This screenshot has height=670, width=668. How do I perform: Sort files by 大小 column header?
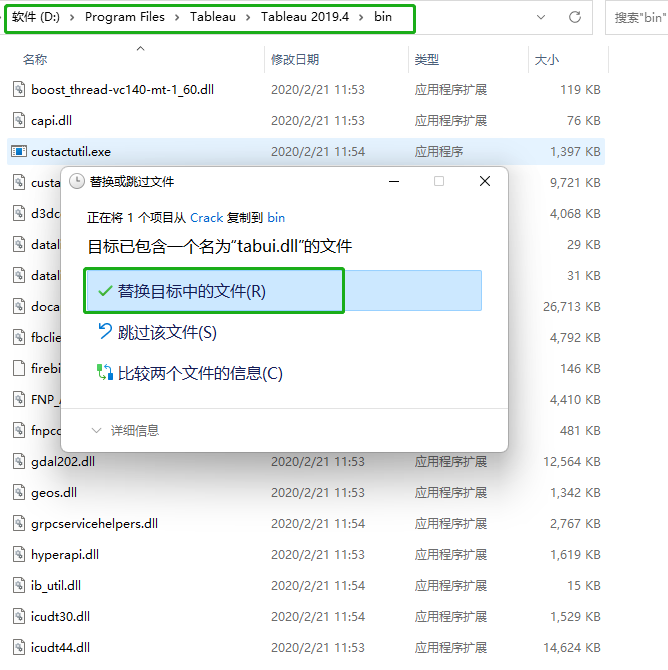coord(547,59)
